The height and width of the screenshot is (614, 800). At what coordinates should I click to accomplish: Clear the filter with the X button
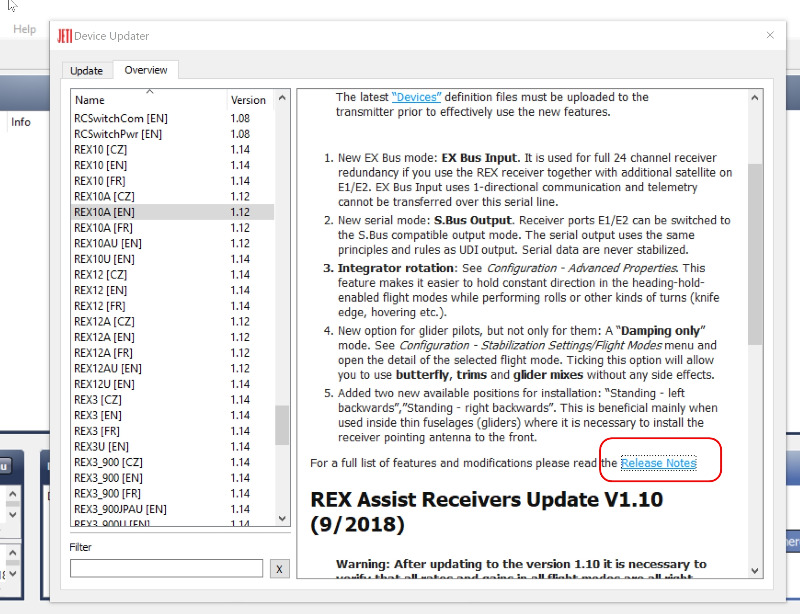pyautogui.click(x=279, y=569)
